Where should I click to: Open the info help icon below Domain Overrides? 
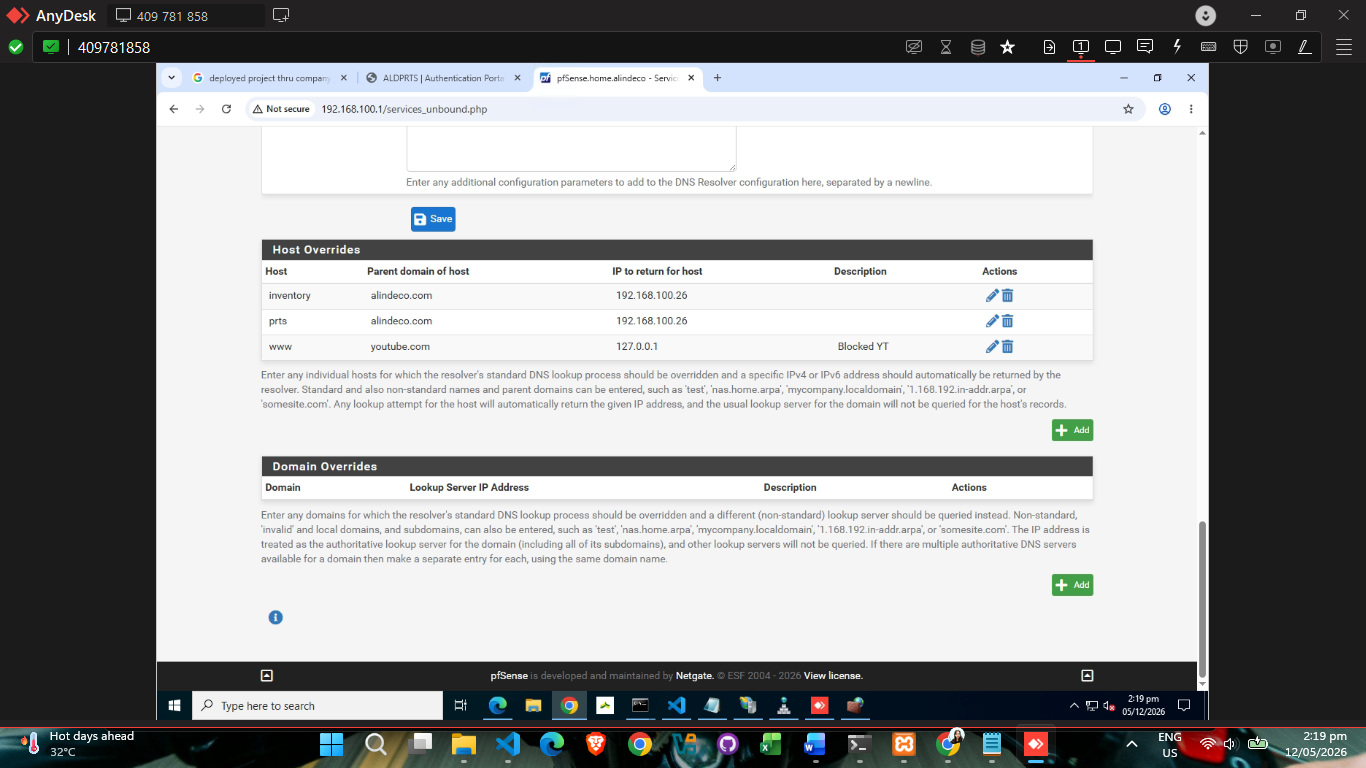tap(276, 617)
